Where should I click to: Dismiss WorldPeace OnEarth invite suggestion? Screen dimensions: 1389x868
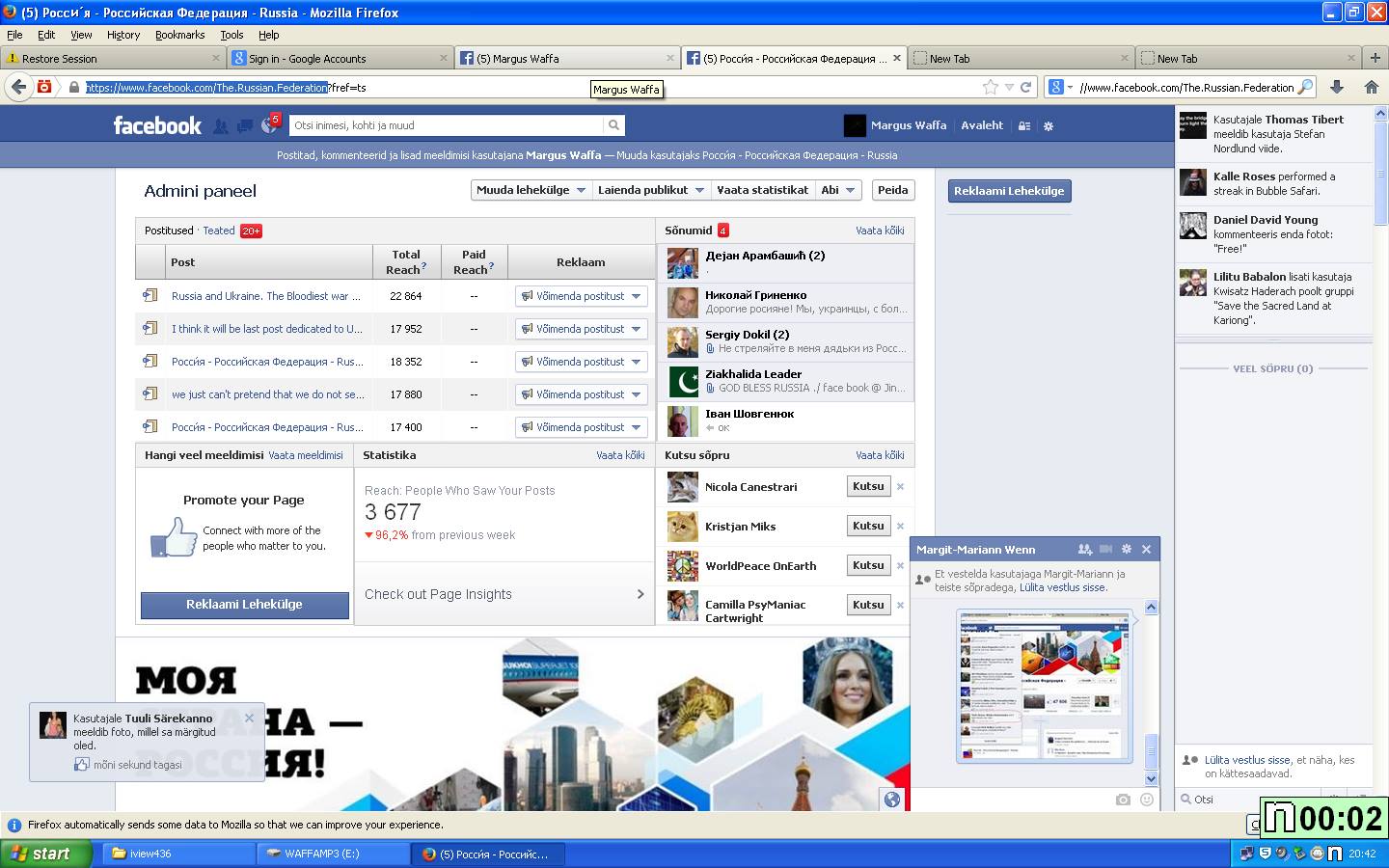[x=900, y=566]
